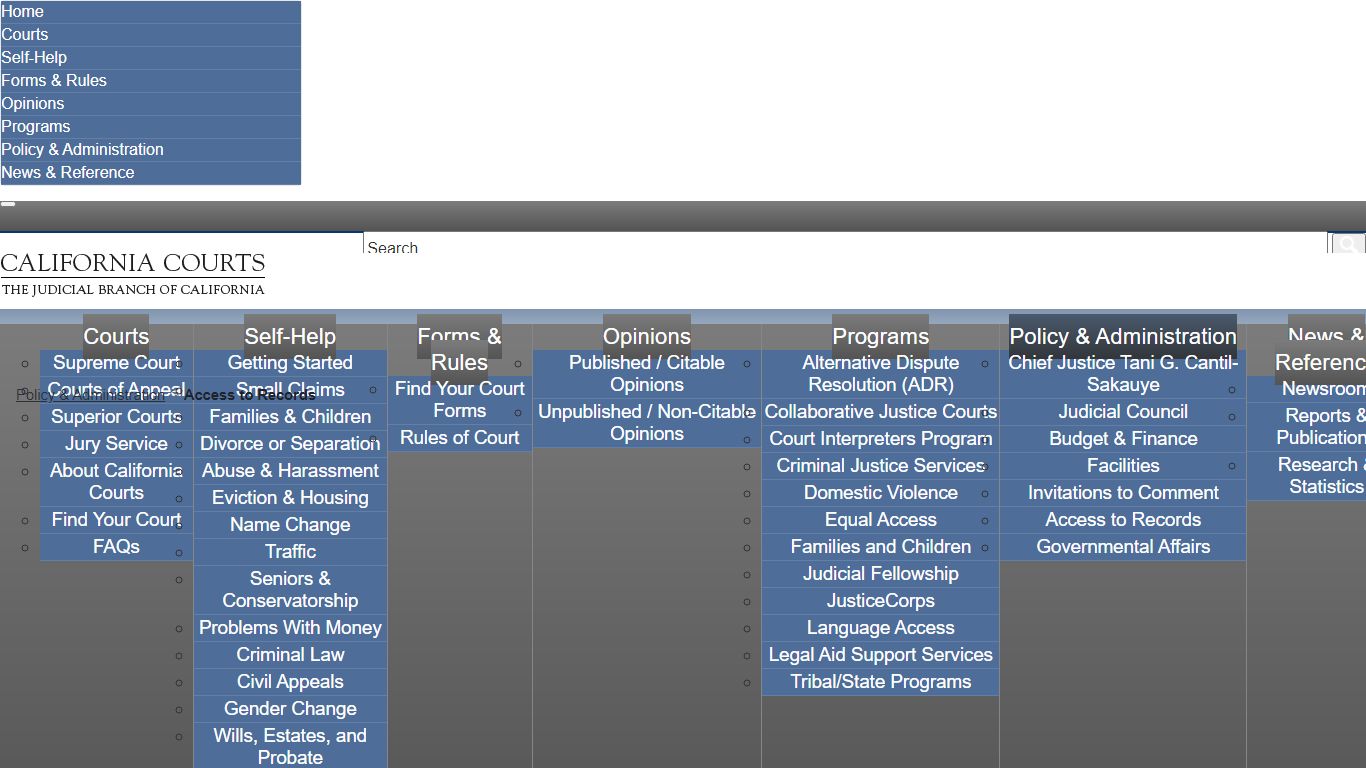
Task: Open Getting Started under Self-Help
Action: (x=290, y=363)
